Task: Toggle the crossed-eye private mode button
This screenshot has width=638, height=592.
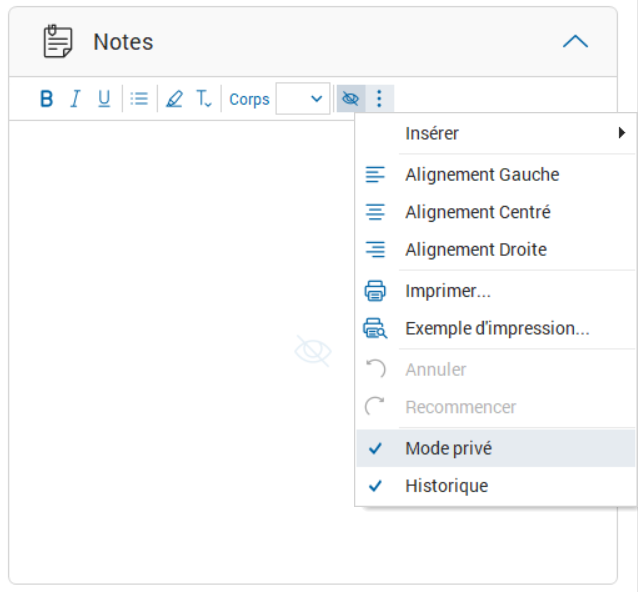Action: click(350, 99)
